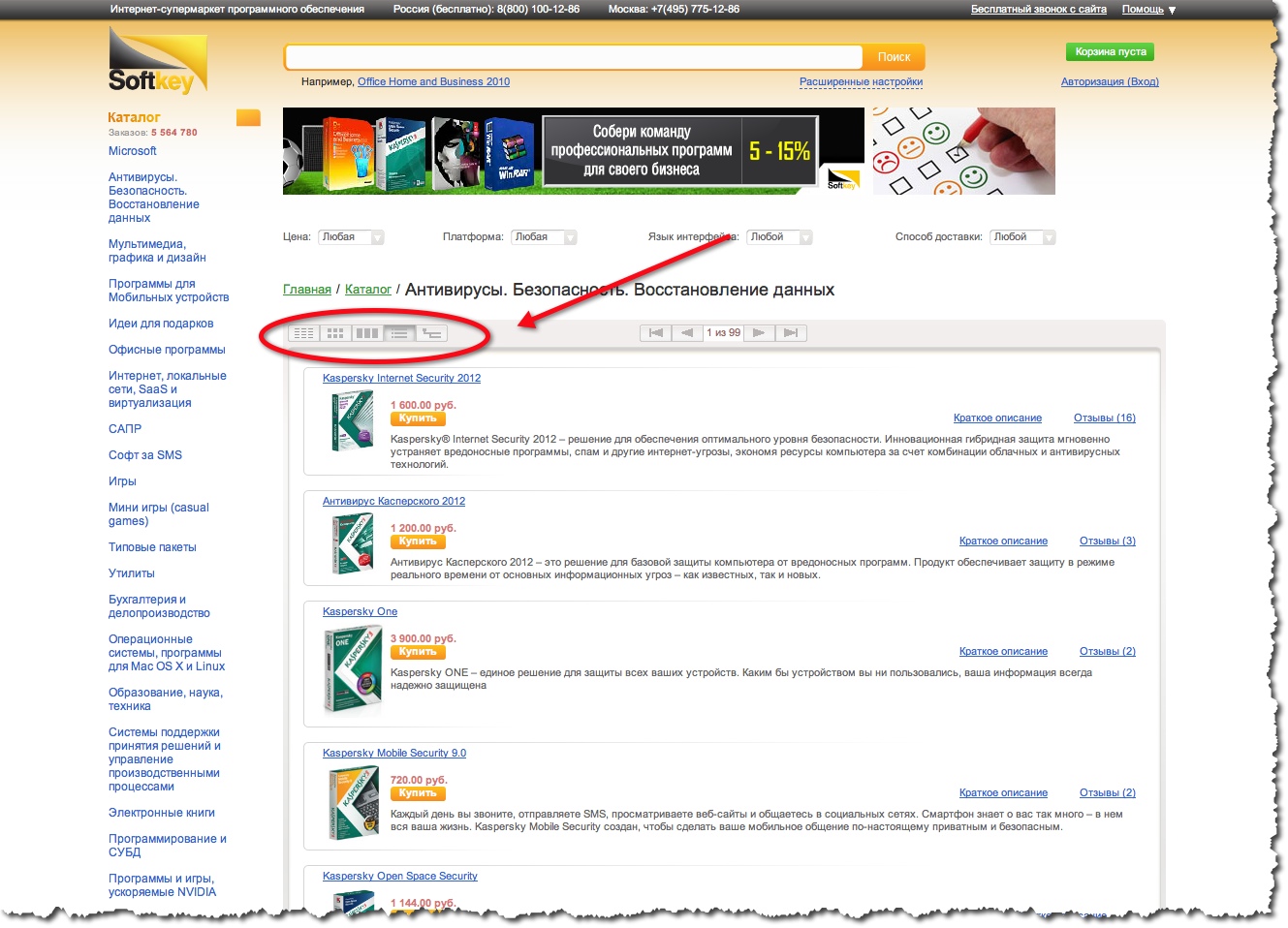Select Софт за SMS category
Screen dimensions: 1288x928
tap(145, 454)
